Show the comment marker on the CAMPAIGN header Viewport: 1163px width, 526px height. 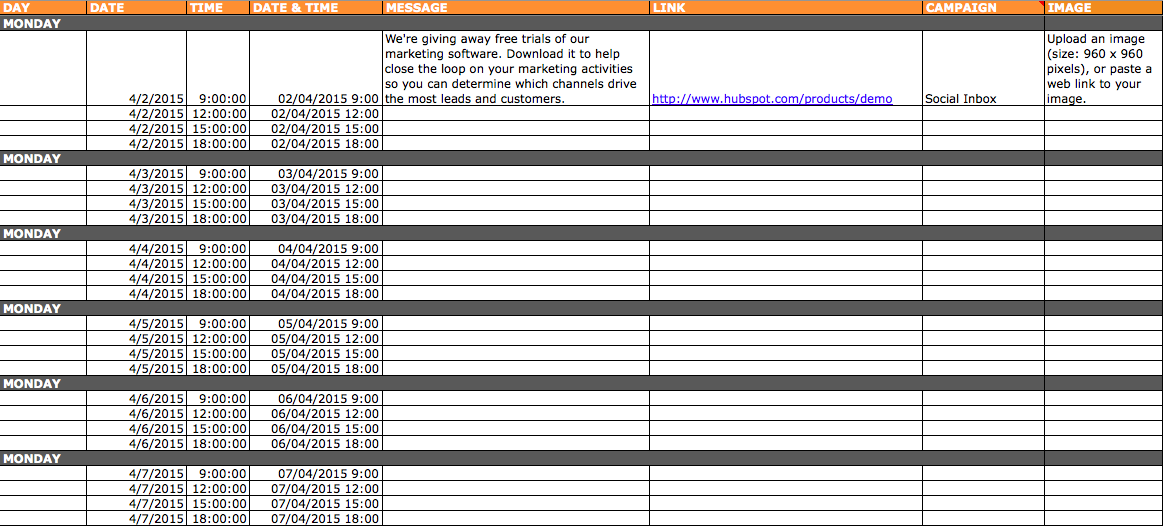click(x=1041, y=3)
